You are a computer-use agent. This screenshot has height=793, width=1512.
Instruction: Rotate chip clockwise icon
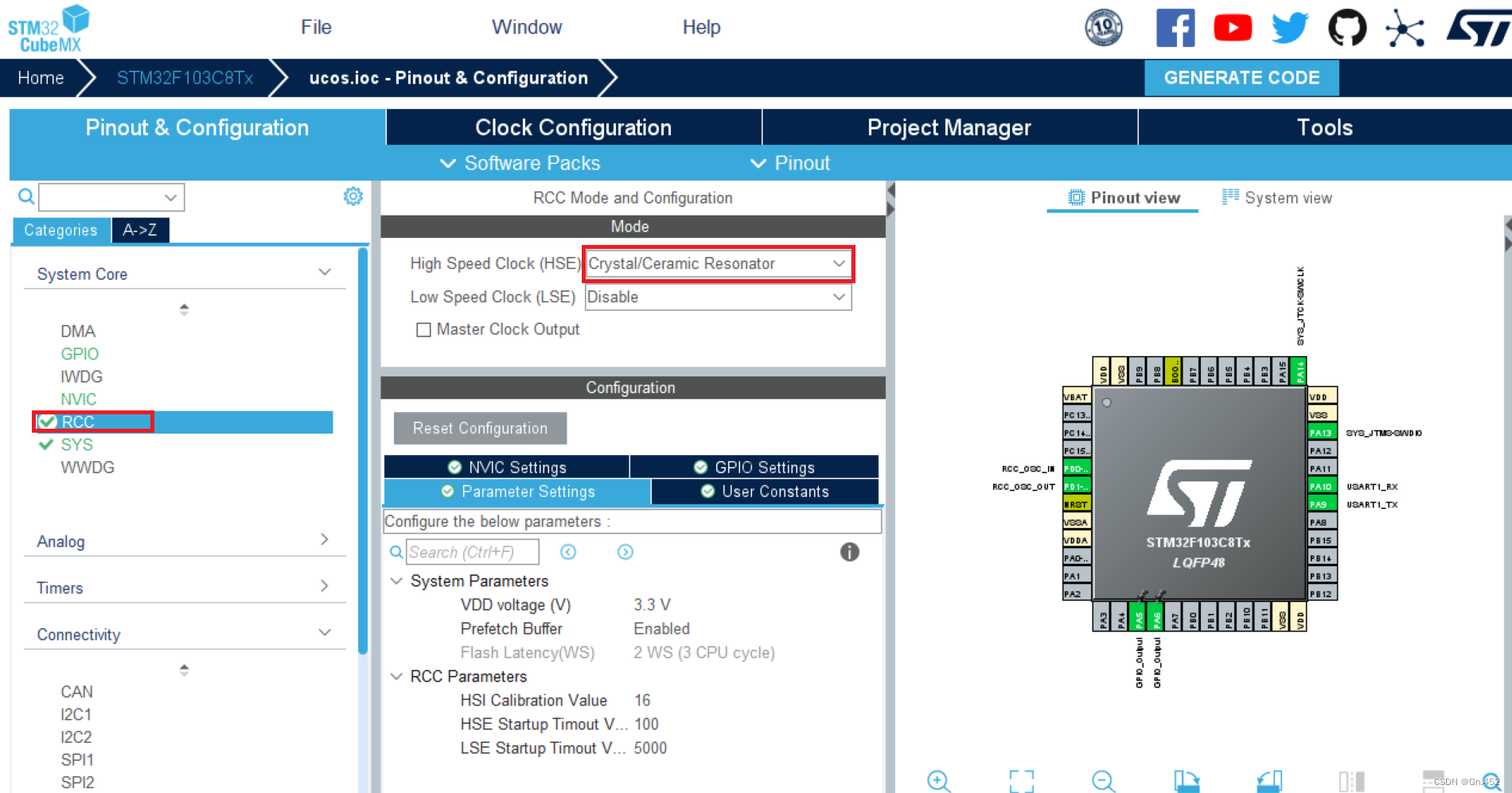point(1187,781)
